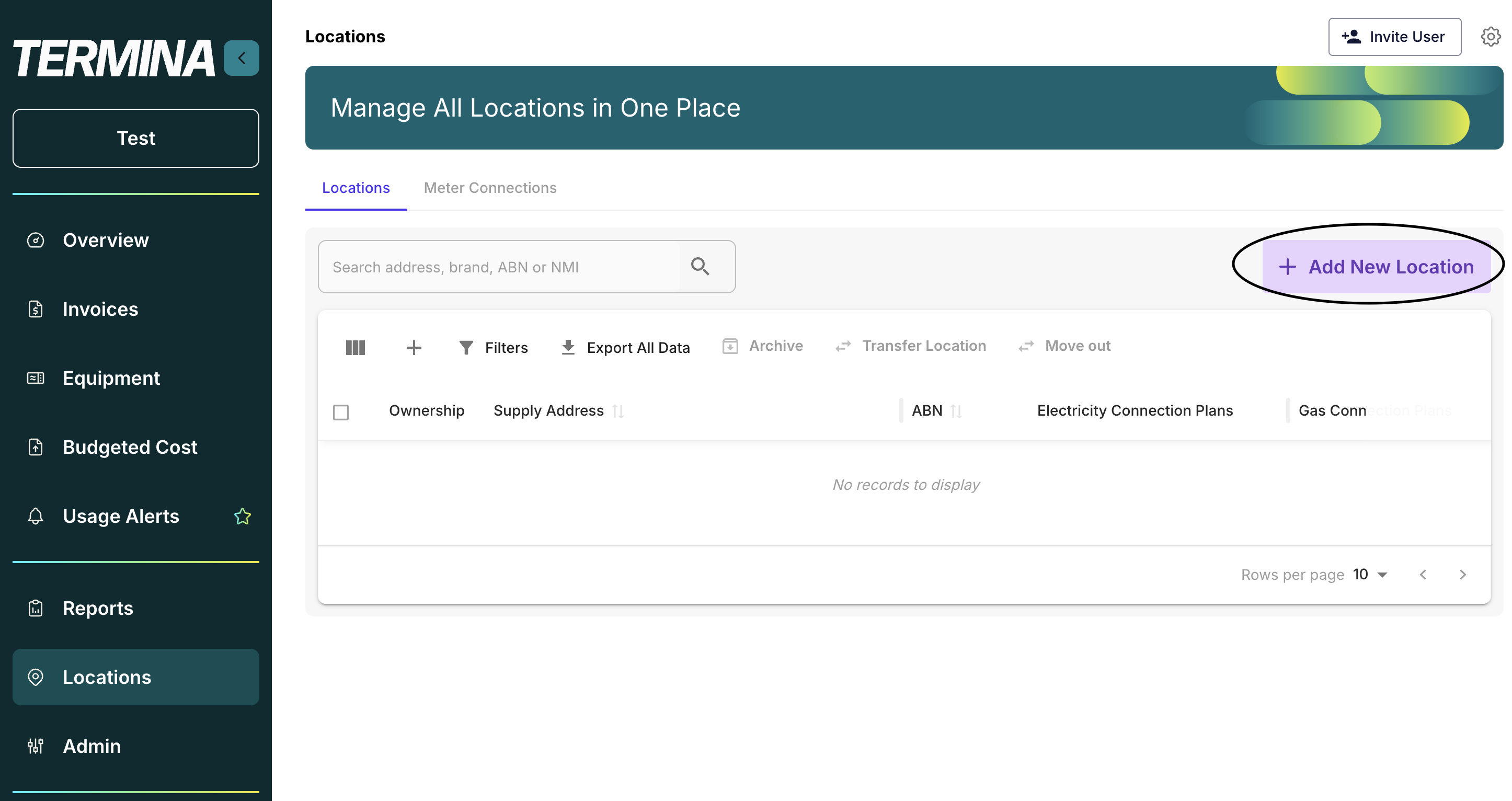Collapse the sidebar with the chevron button
Viewport: 1512px width, 801px height.
tap(241, 58)
